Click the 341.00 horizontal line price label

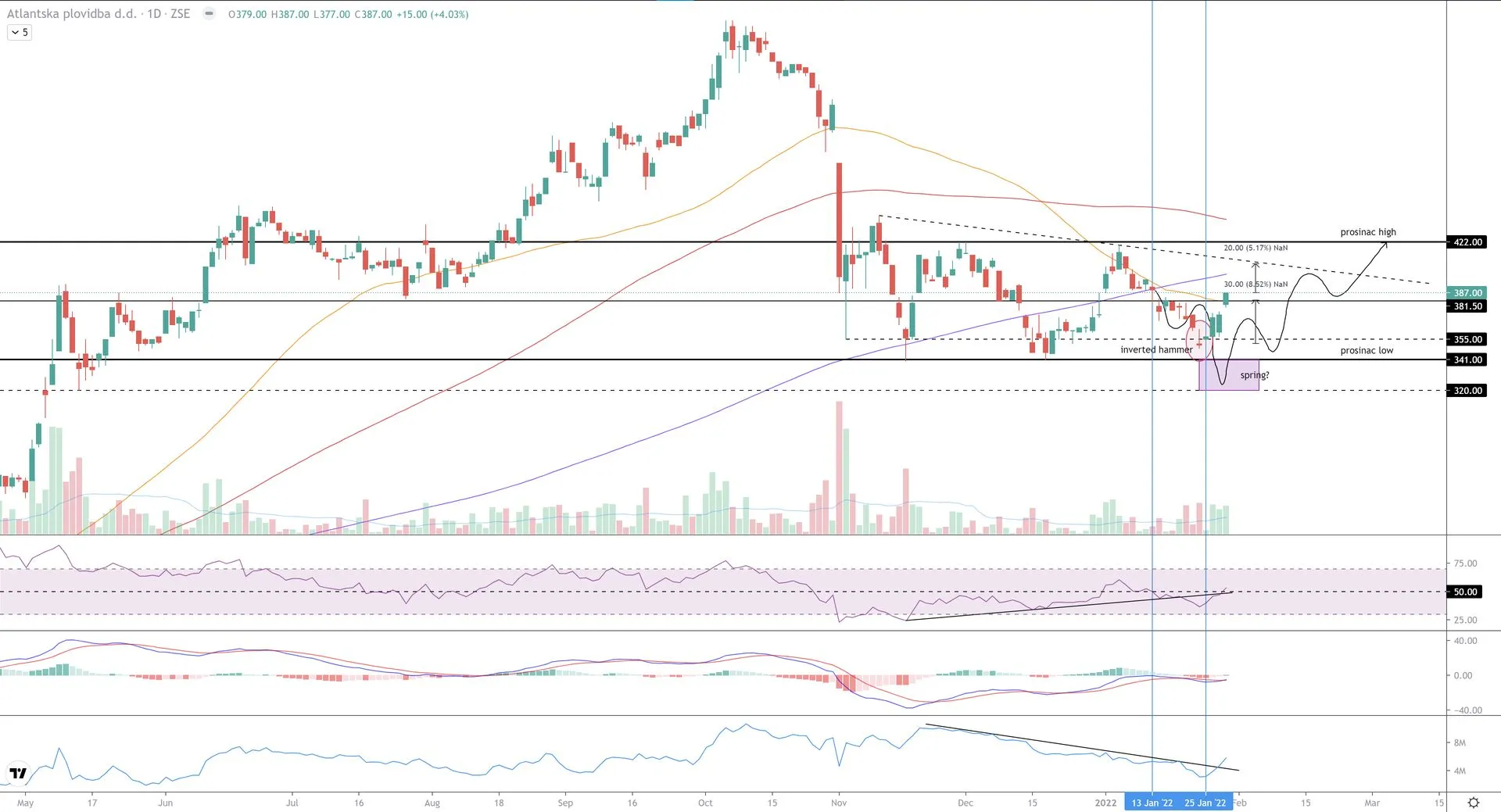point(1467,359)
